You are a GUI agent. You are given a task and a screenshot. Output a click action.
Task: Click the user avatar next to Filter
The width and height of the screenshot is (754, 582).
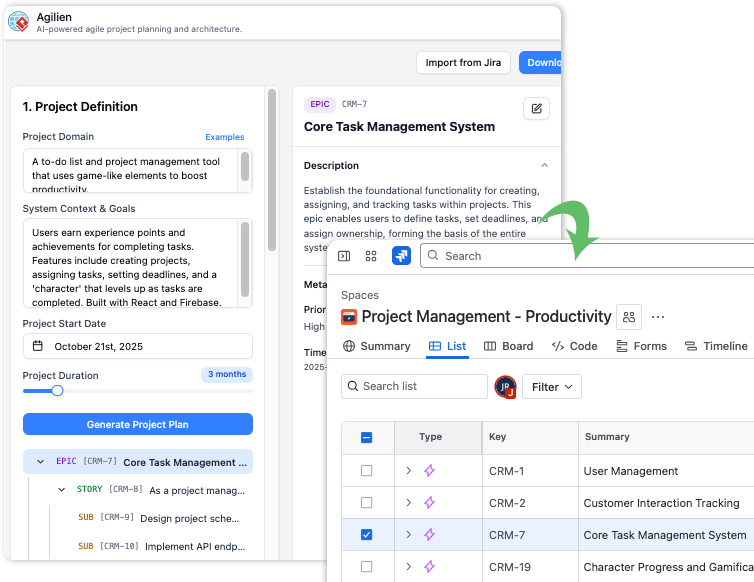506,387
